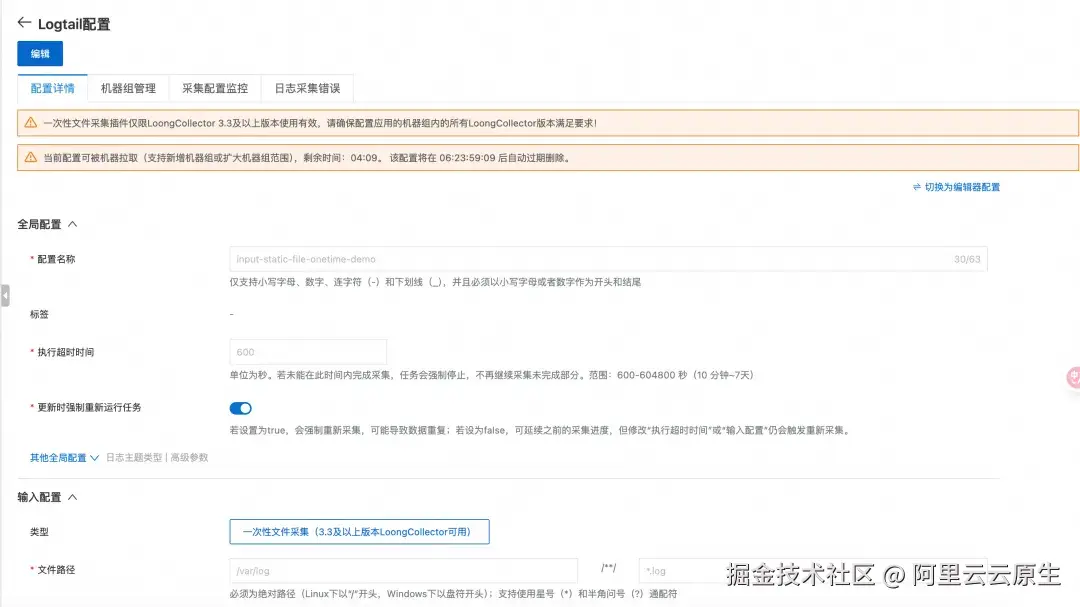
Task: Click 切换为编辑器配置 link
Action: (962, 187)
